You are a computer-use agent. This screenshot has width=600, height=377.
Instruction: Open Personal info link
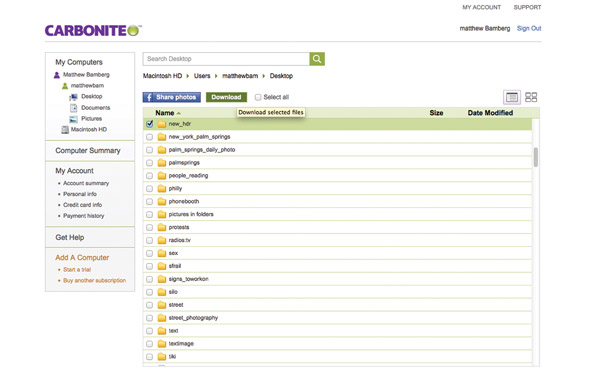pyautogui.click(x=80, y=194)
